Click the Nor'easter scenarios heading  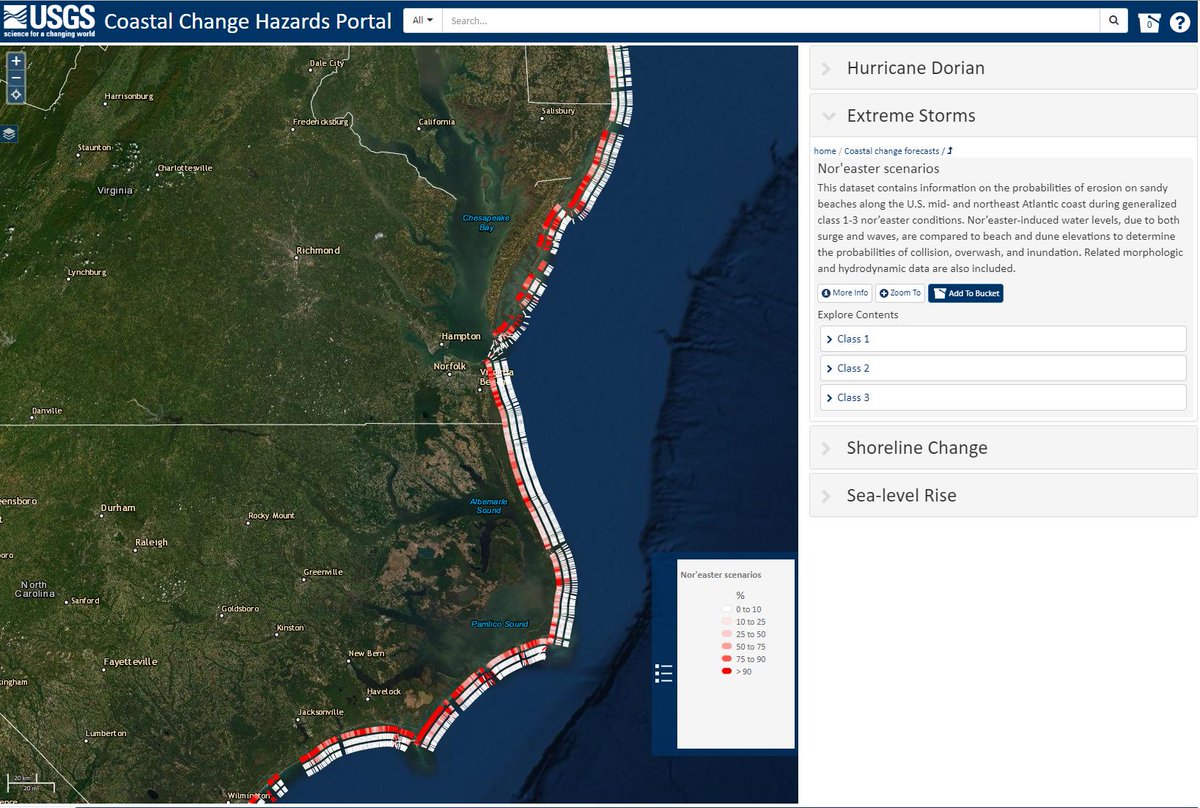tap(878, 169)
